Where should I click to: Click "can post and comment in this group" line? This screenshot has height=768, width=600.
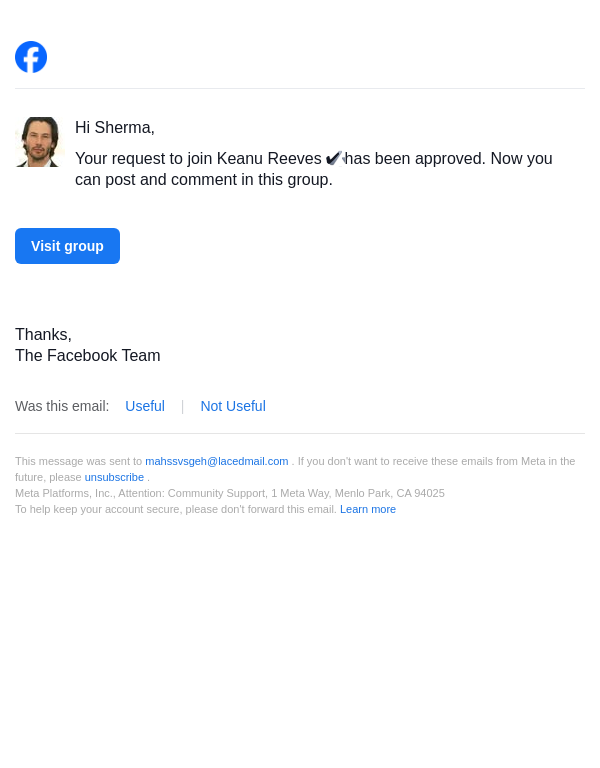coord(204,180)
